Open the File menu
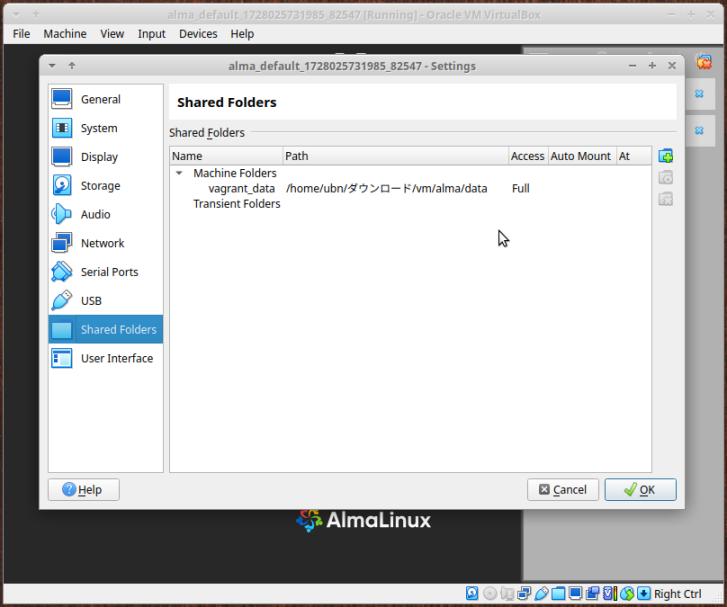Image resolution: width=727 pixels, height=607 pixels. point(21,34)
